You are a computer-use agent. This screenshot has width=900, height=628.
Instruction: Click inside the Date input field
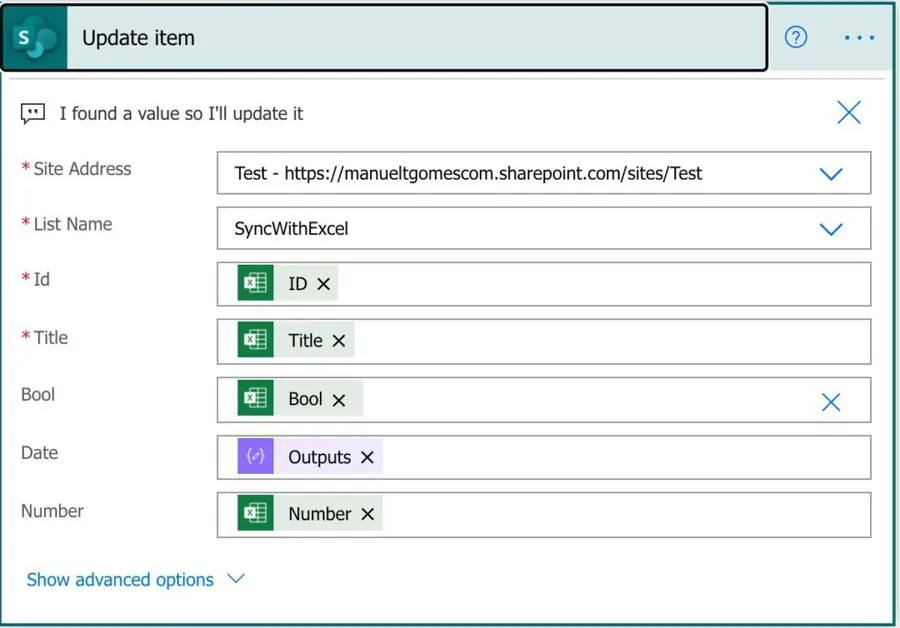(x=620, y=458)
